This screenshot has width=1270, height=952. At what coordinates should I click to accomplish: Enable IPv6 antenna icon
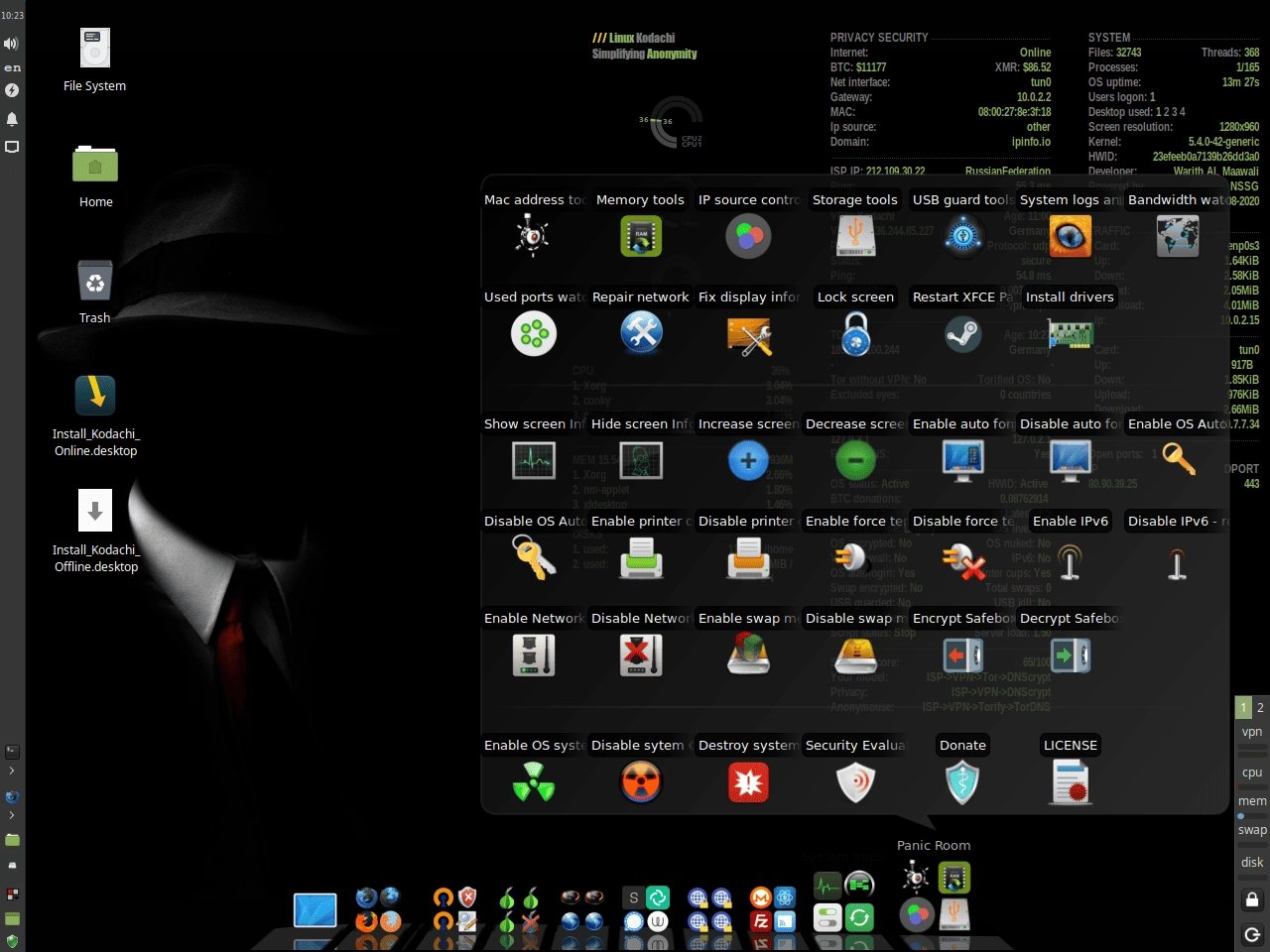pos(1070,560)
